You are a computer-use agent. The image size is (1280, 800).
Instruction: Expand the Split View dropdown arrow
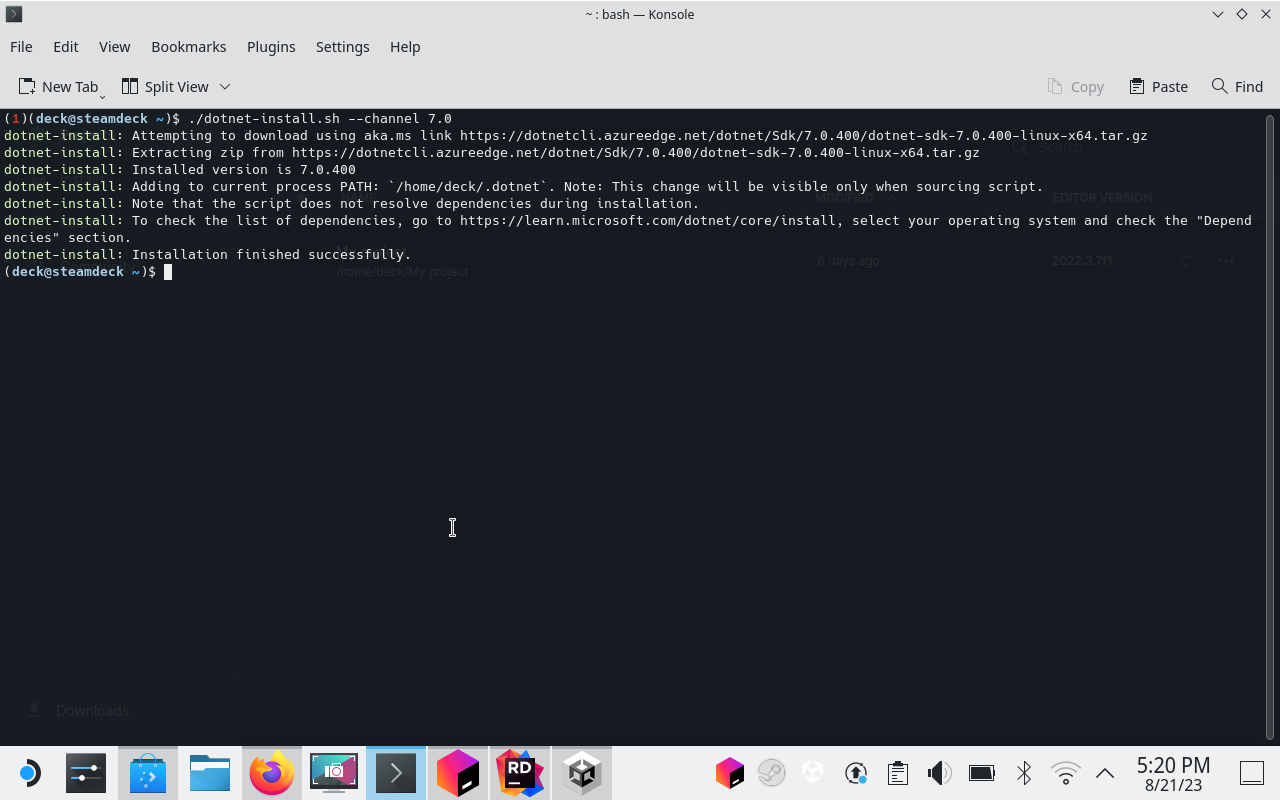coord(225,87)
